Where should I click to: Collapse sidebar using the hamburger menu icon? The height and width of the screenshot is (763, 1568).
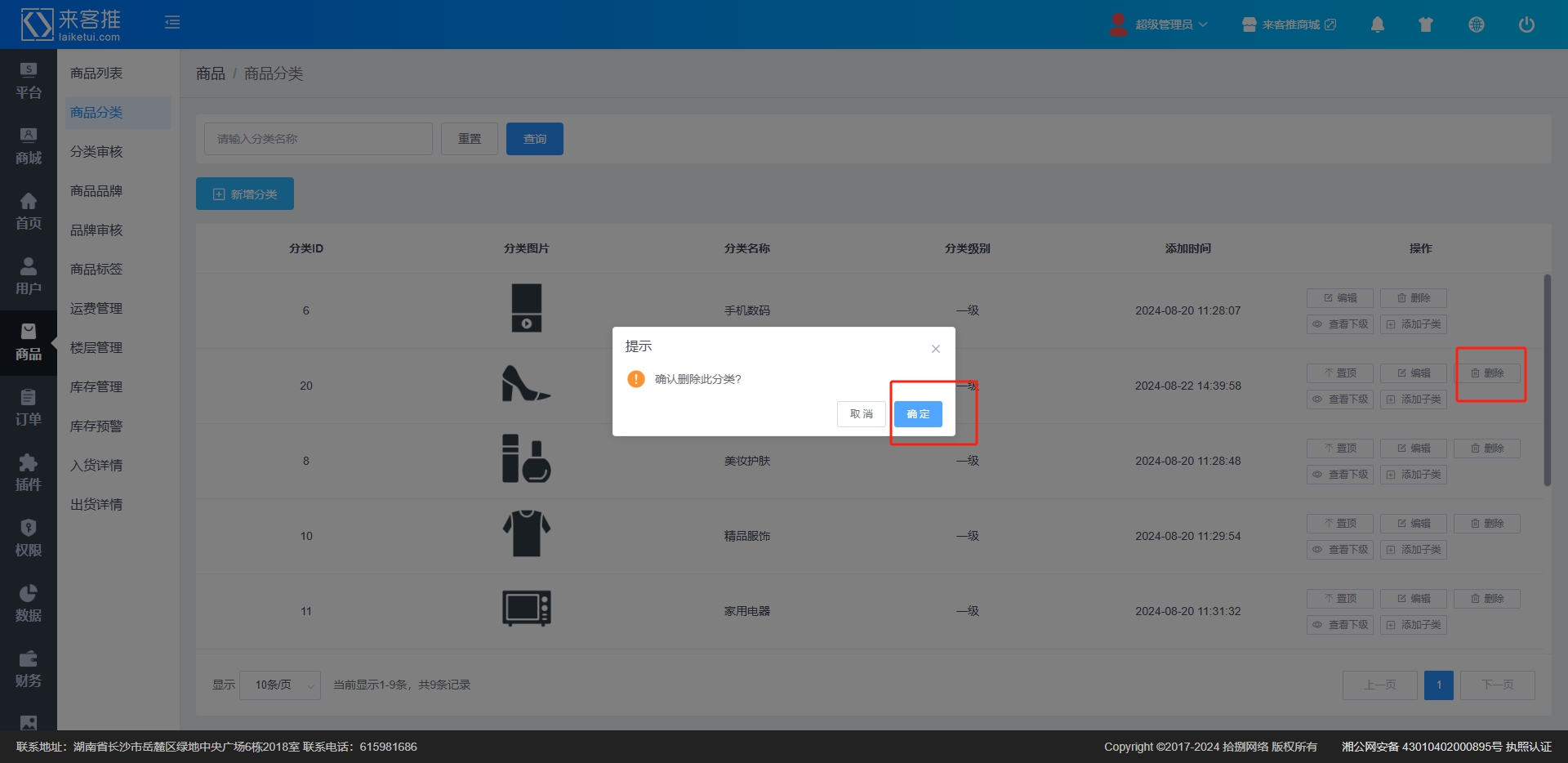tap(172, 22)
